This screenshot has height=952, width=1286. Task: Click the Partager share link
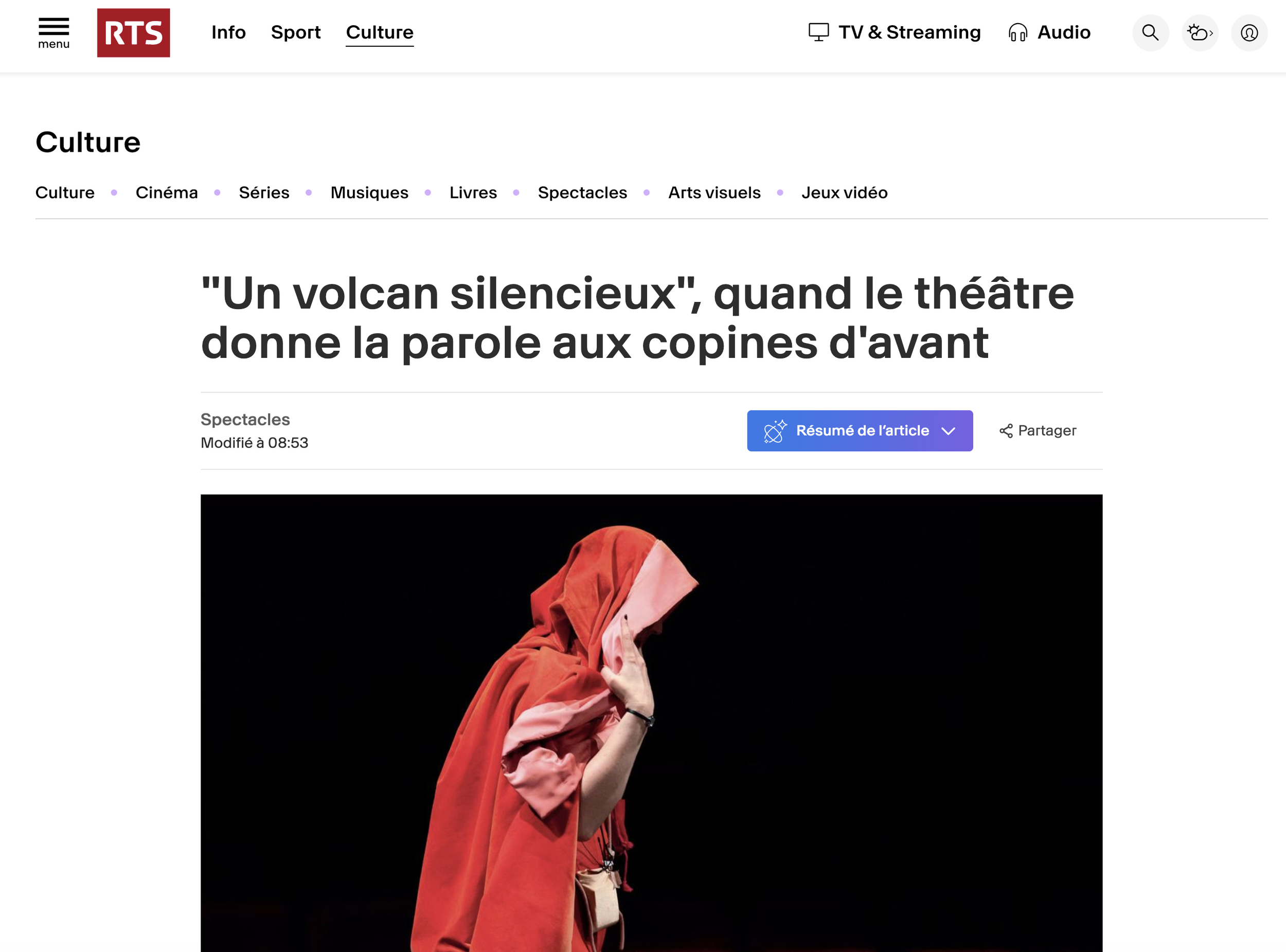pos(1037,431)
